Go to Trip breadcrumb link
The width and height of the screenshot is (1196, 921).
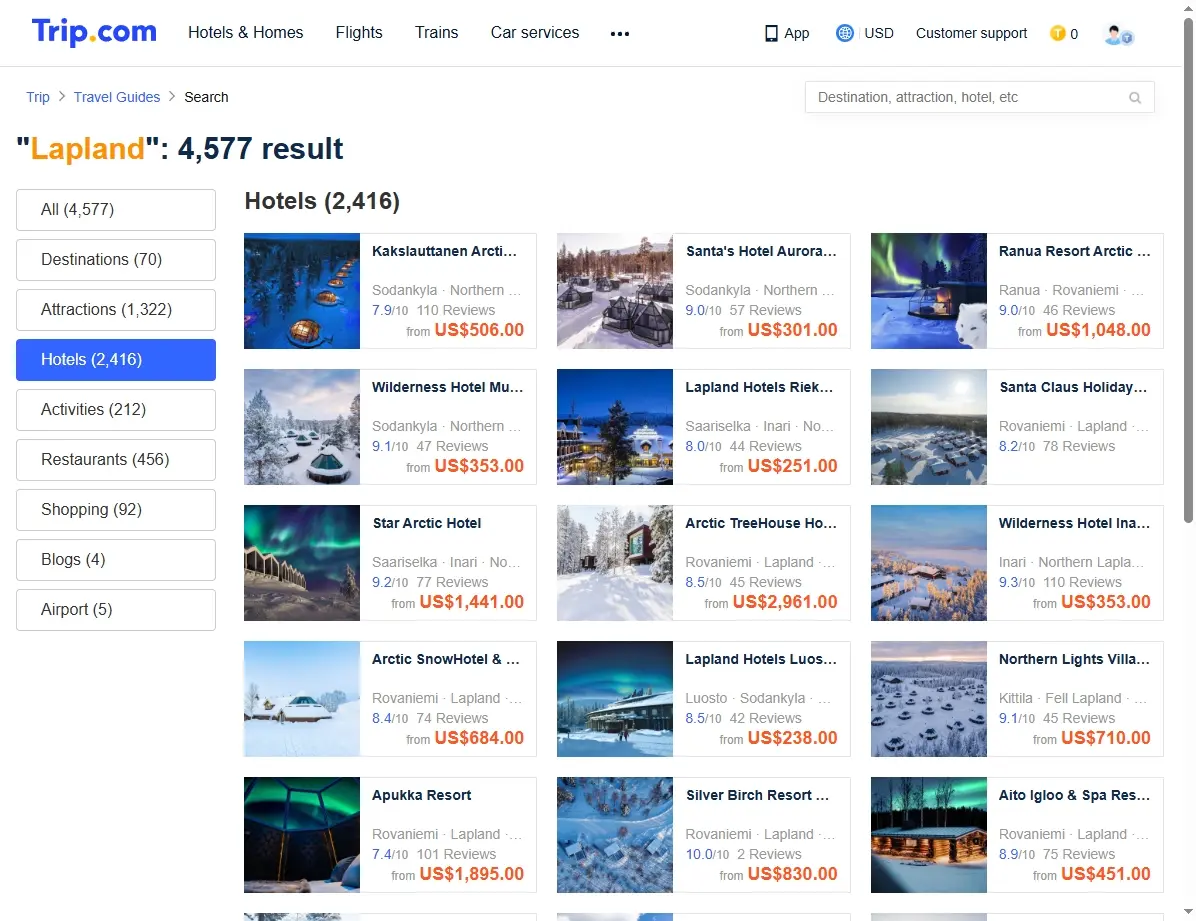[37, 97]
